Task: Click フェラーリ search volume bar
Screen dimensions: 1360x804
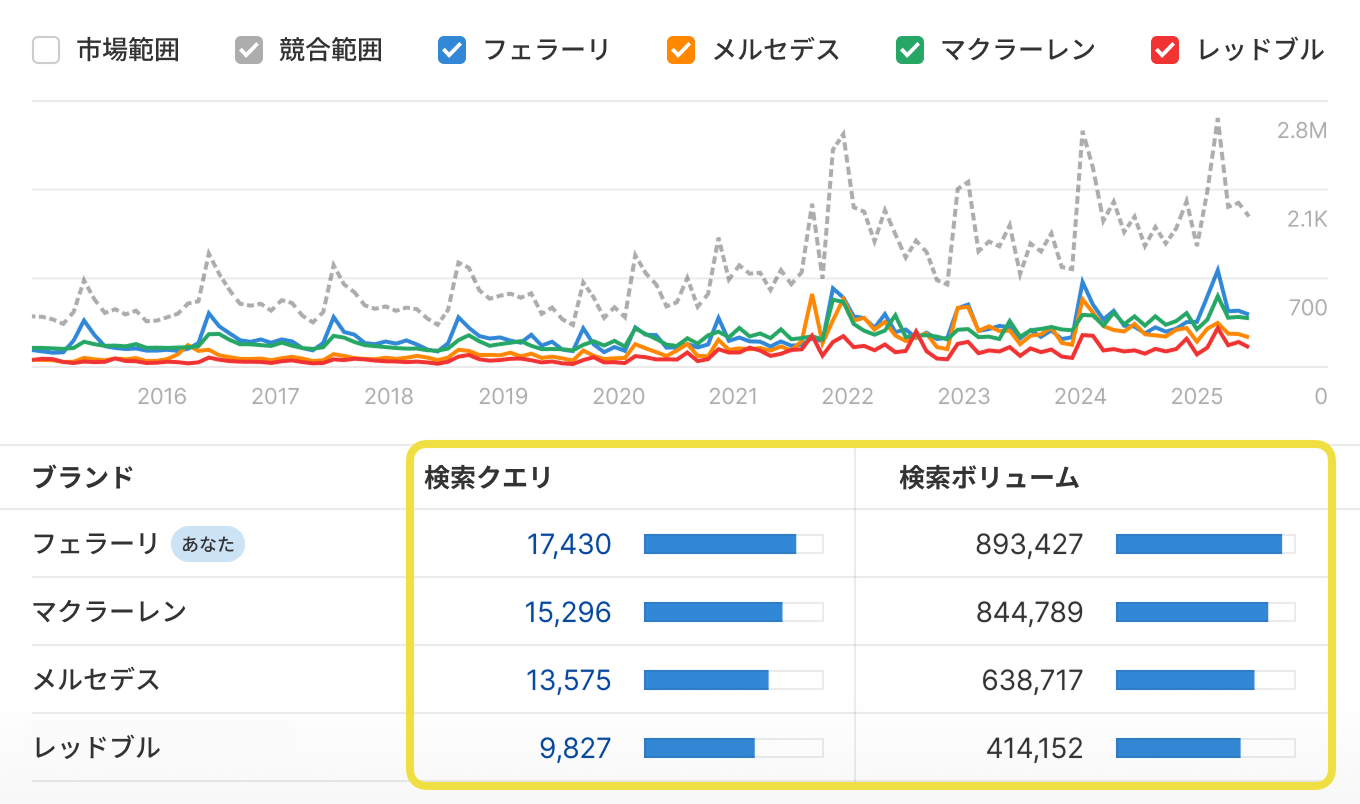Action: point(1204,544)
